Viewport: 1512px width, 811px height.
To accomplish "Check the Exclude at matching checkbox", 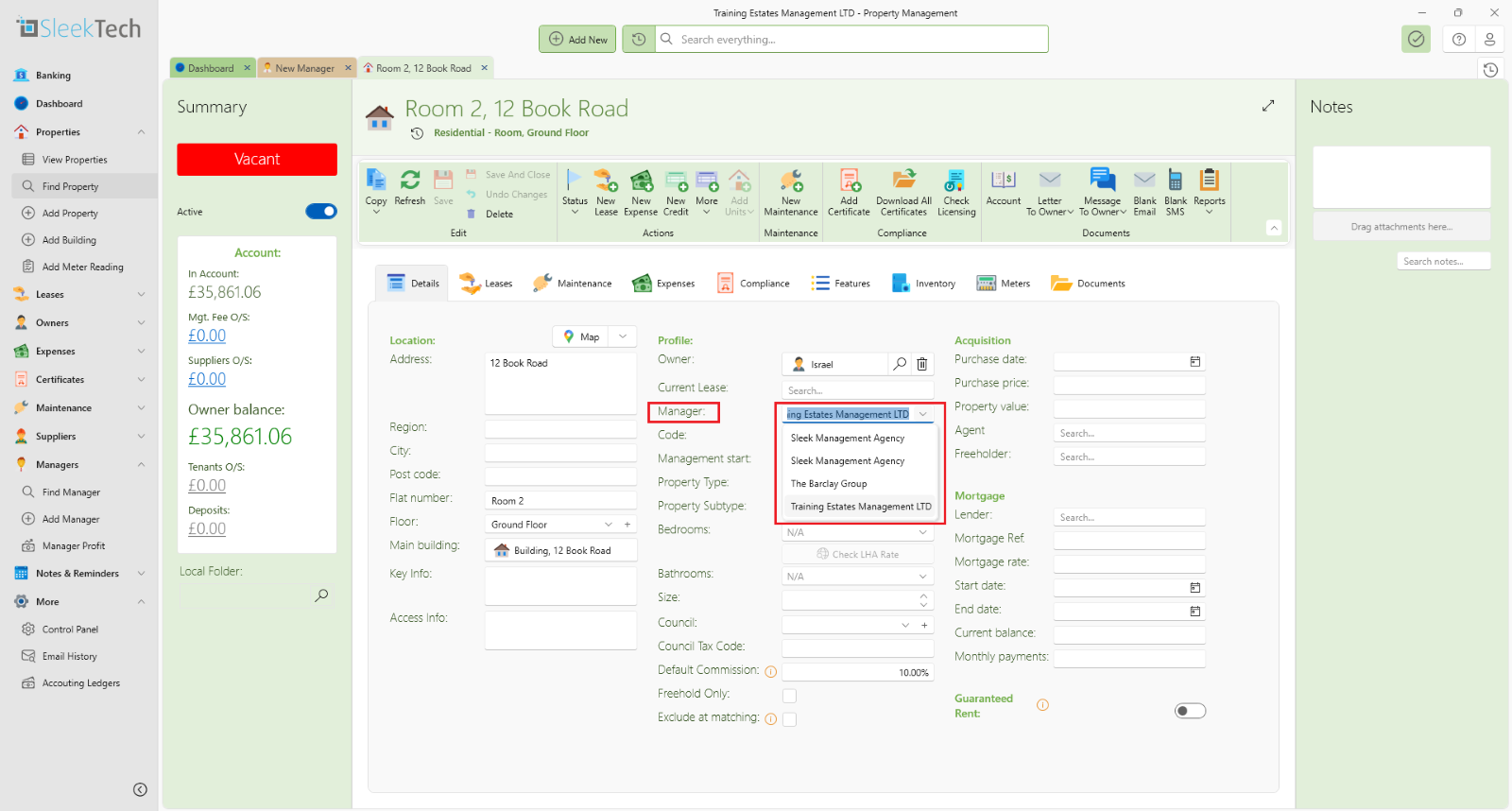I will click(790, 719).
